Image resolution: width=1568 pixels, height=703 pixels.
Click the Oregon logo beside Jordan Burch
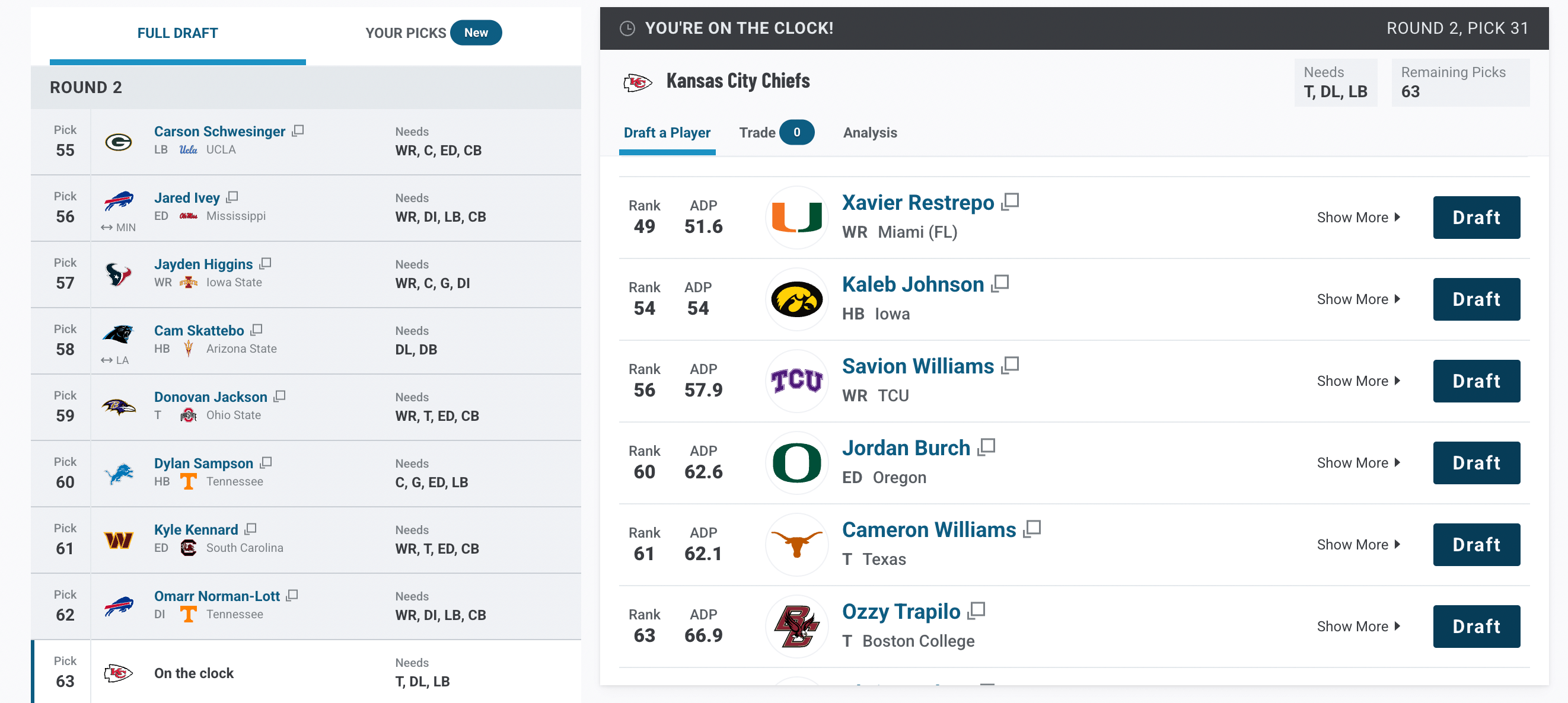(796, 462)
